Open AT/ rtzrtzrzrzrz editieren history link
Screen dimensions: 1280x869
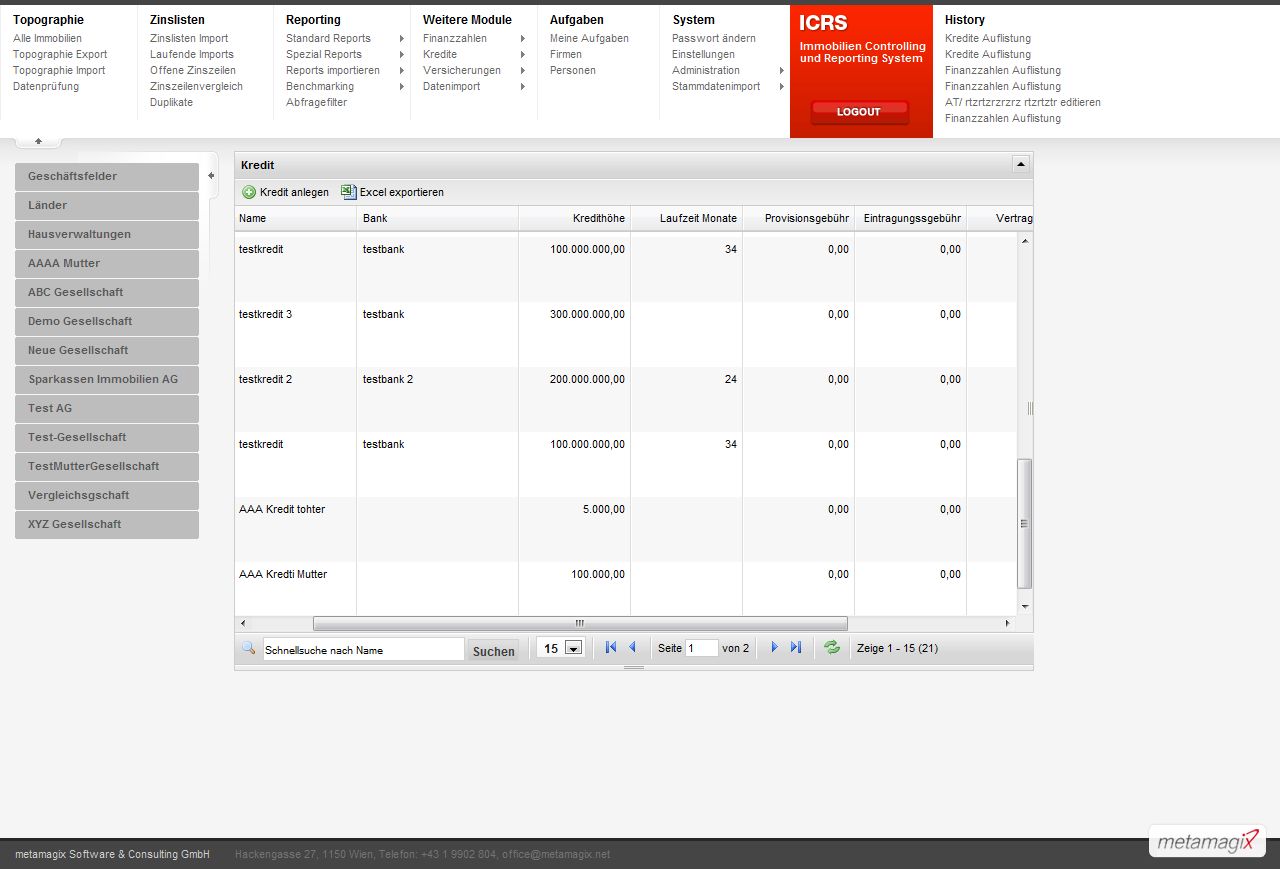tap(1023, 103)
